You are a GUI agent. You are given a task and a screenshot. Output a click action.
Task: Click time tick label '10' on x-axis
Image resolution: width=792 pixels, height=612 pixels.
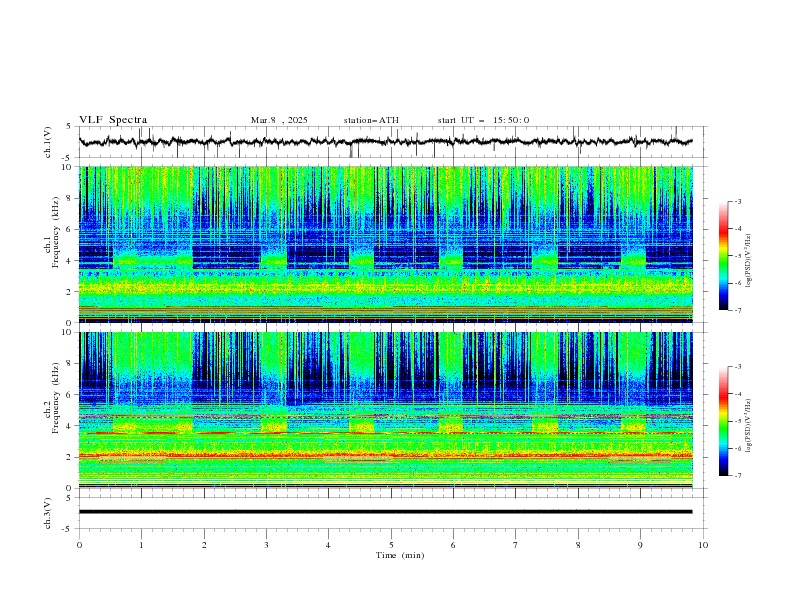(703, 545)
